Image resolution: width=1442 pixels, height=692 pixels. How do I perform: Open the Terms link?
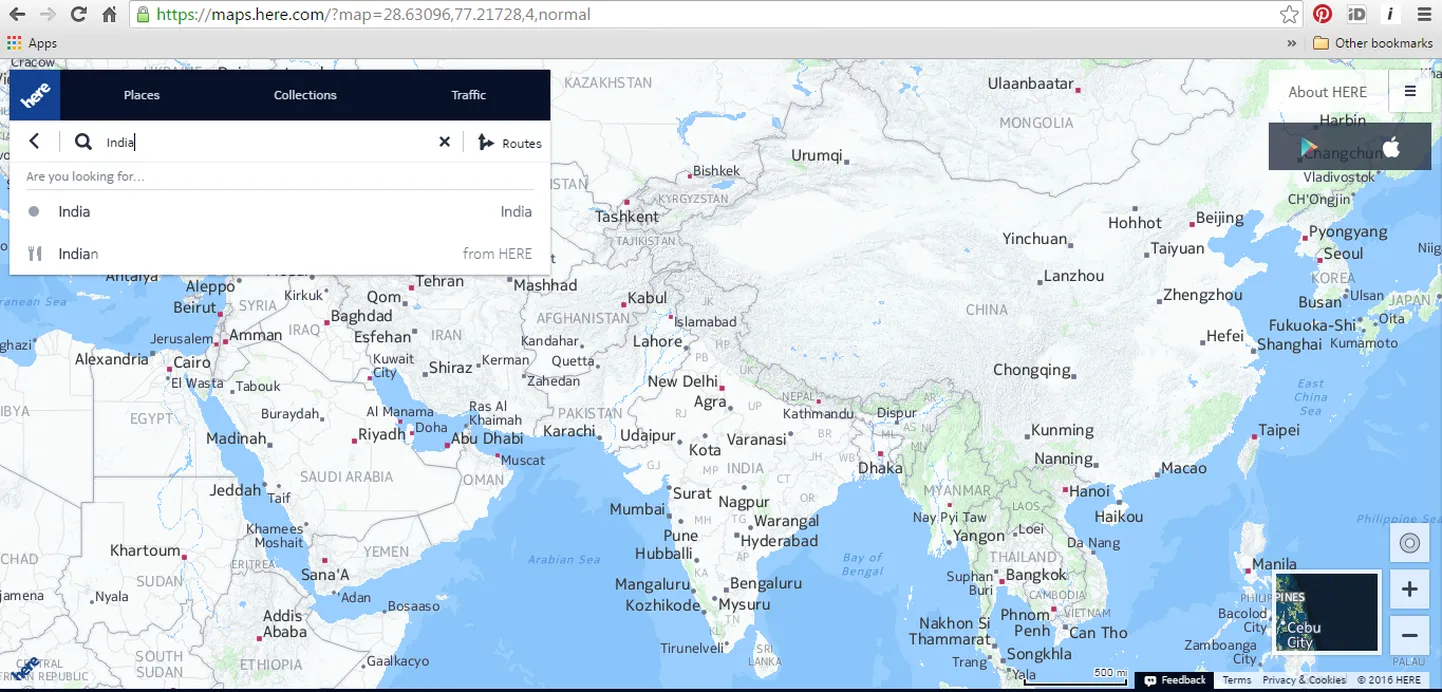(1237, 680)
